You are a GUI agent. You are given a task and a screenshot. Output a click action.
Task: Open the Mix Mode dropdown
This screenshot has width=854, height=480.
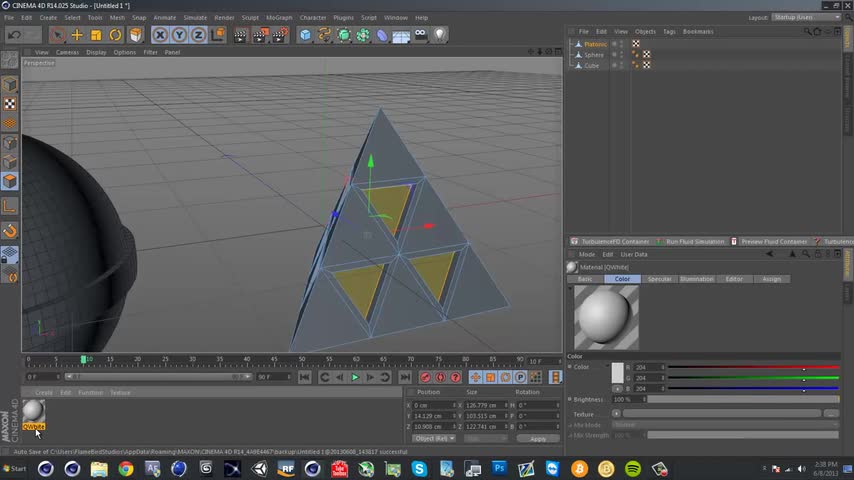(725, 424)
